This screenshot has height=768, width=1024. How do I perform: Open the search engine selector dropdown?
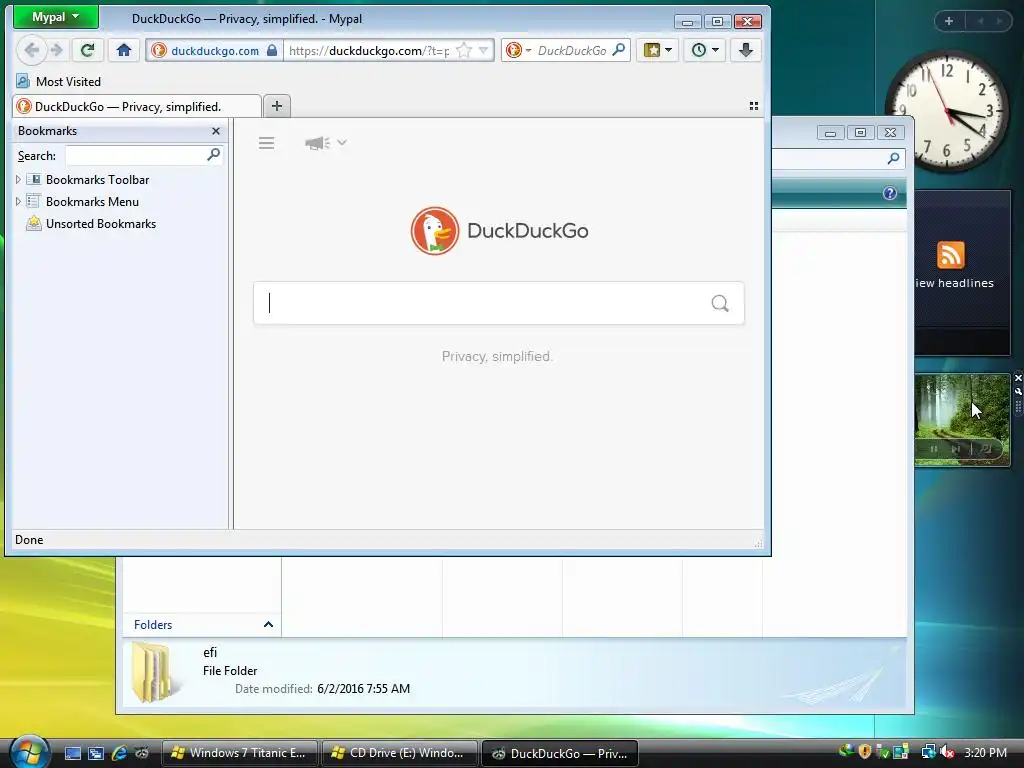(519, 50)
